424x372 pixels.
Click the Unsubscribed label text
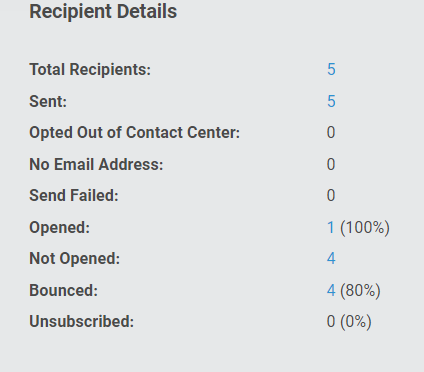point(82,321)
